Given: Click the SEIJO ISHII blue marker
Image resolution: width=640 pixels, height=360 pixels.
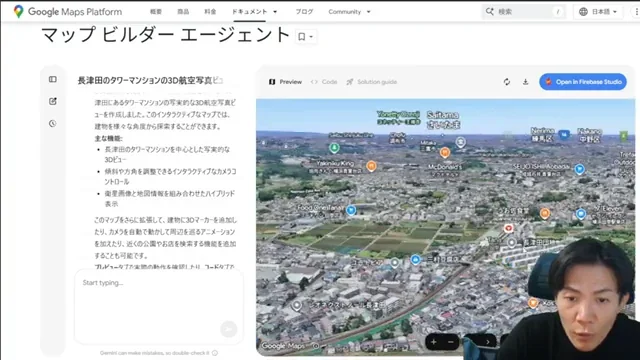Looking at the screenshot, I should pos(579,169).
